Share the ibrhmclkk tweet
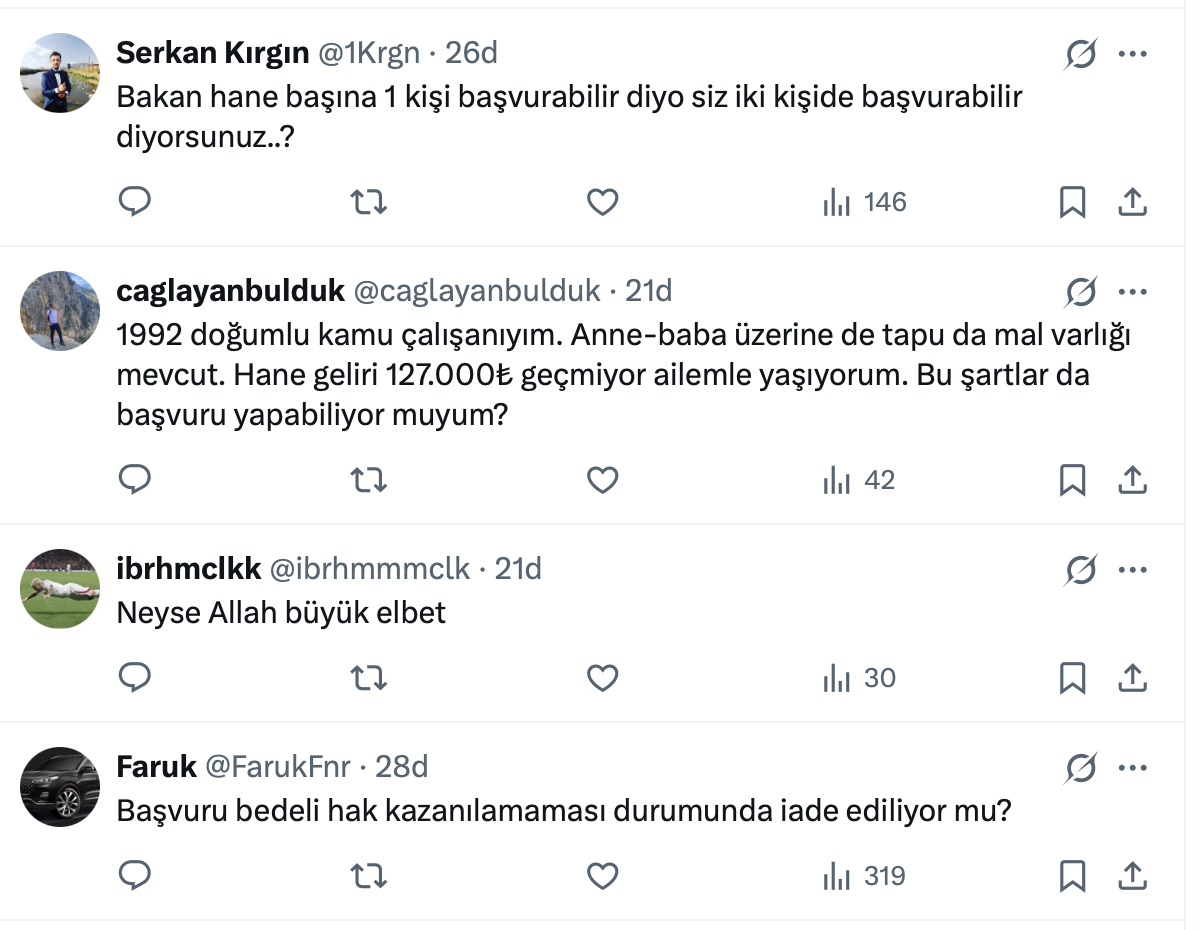 (1131, 678)
